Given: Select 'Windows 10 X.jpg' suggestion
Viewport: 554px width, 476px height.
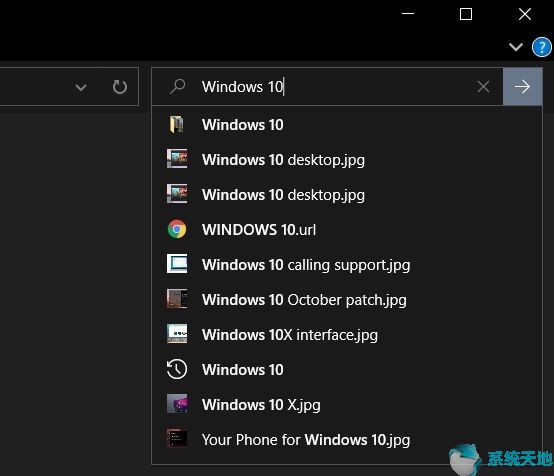Looking at the screenshot, I should (347, 405).
